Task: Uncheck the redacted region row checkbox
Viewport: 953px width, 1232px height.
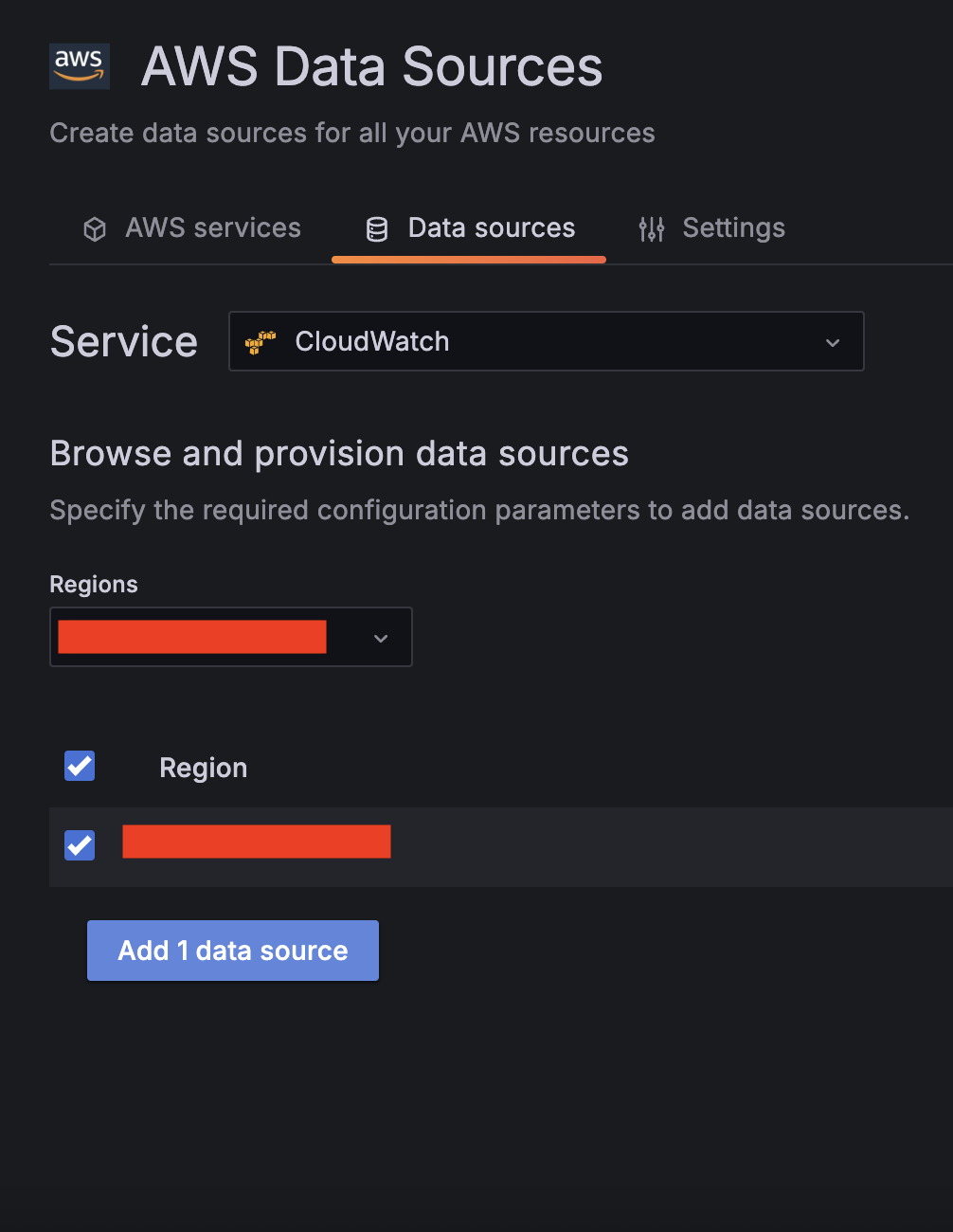Action: pos(80,844)
